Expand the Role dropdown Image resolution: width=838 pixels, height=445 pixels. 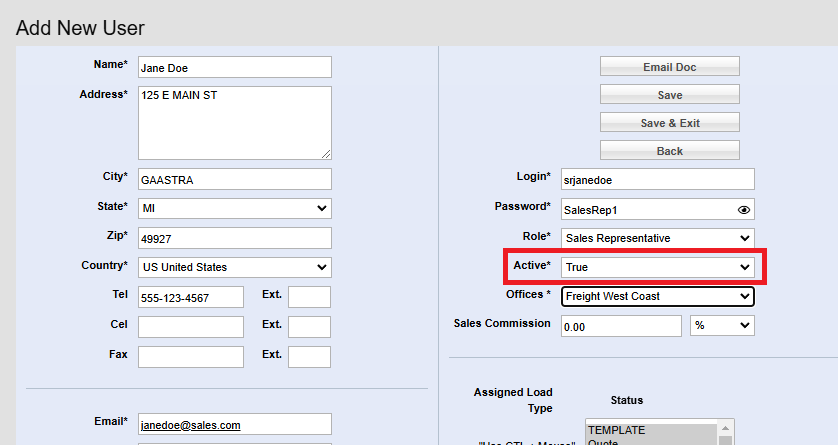(657, 238)
